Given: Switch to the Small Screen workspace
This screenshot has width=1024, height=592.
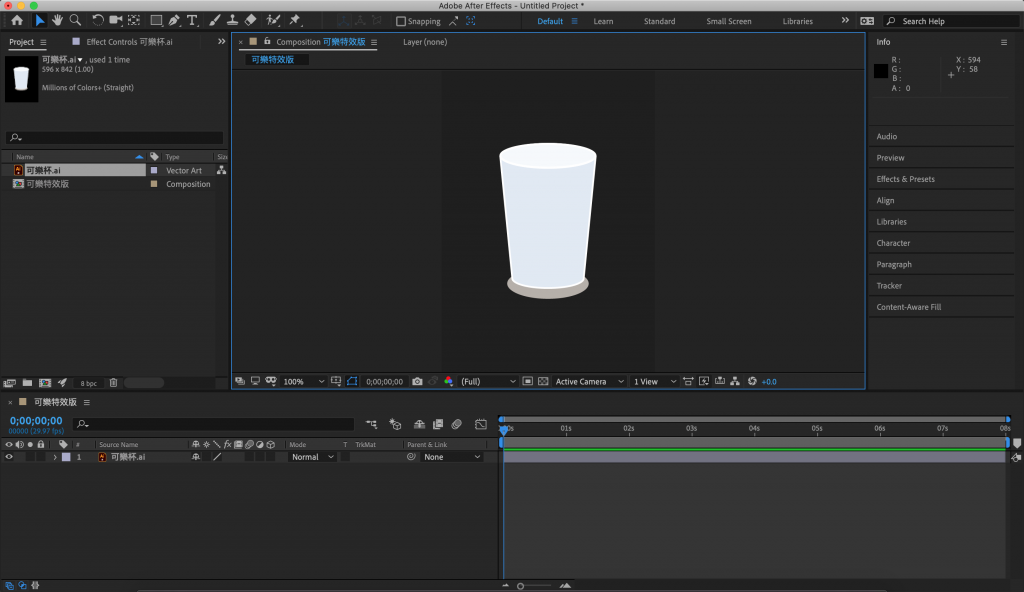Looking at the screenshot, I should click(x=728, y=21).
